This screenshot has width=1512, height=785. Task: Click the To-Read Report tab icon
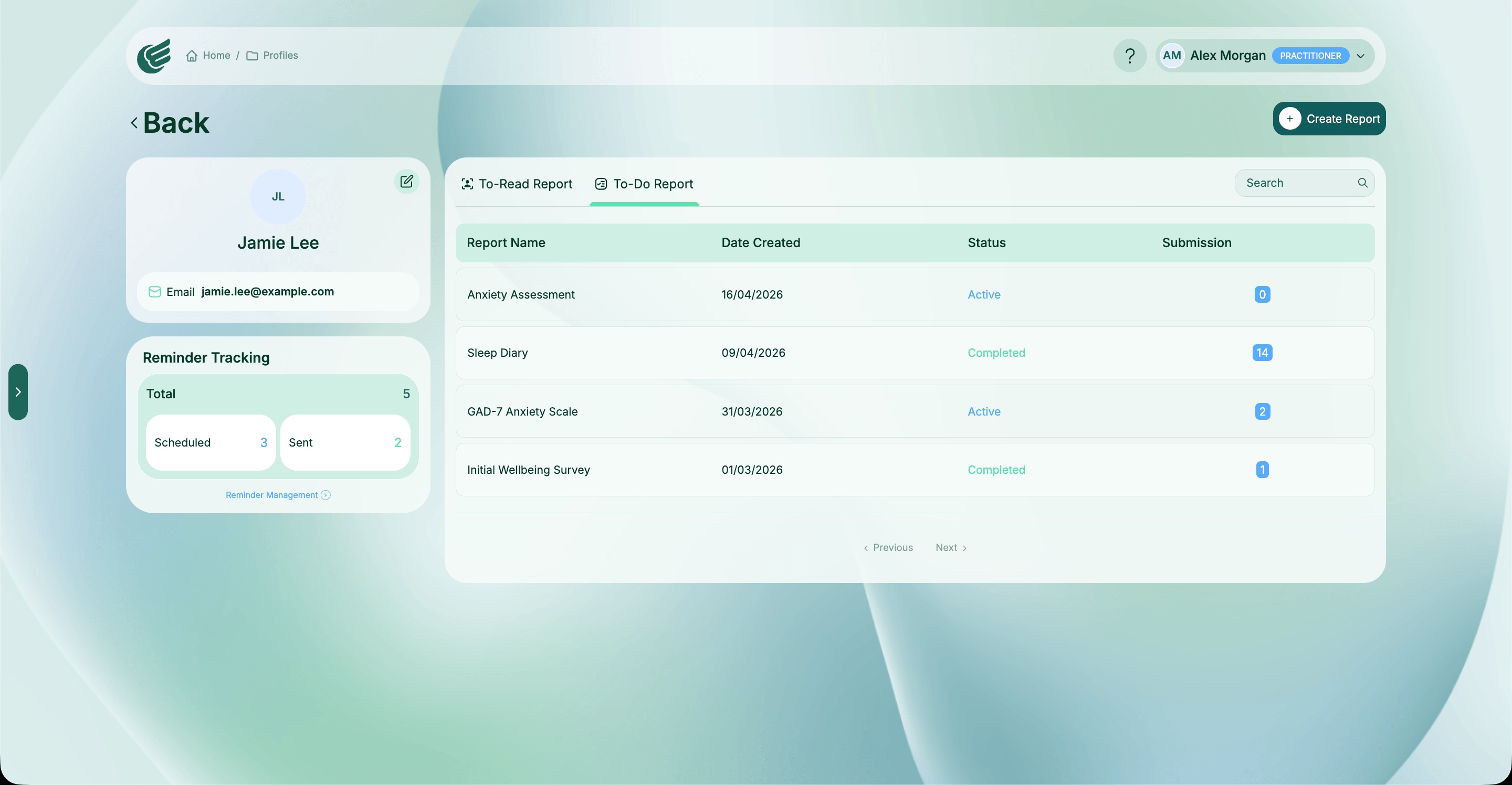point(467,184)
